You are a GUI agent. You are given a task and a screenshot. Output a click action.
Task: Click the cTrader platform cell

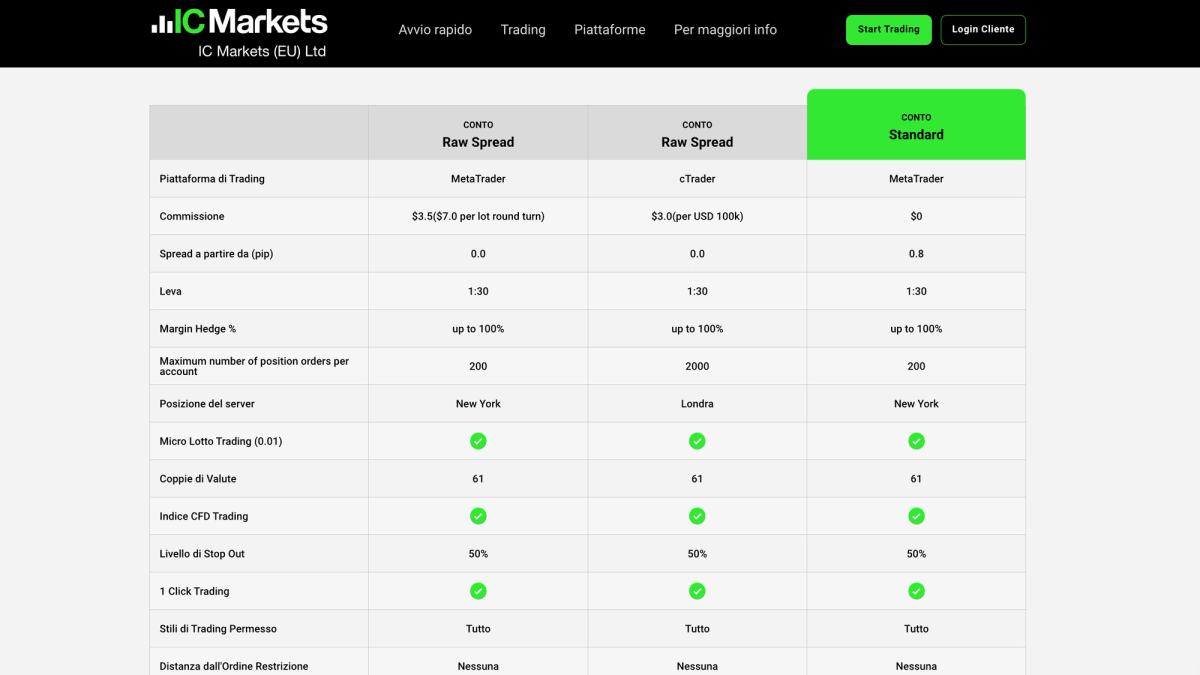[697, 179]
